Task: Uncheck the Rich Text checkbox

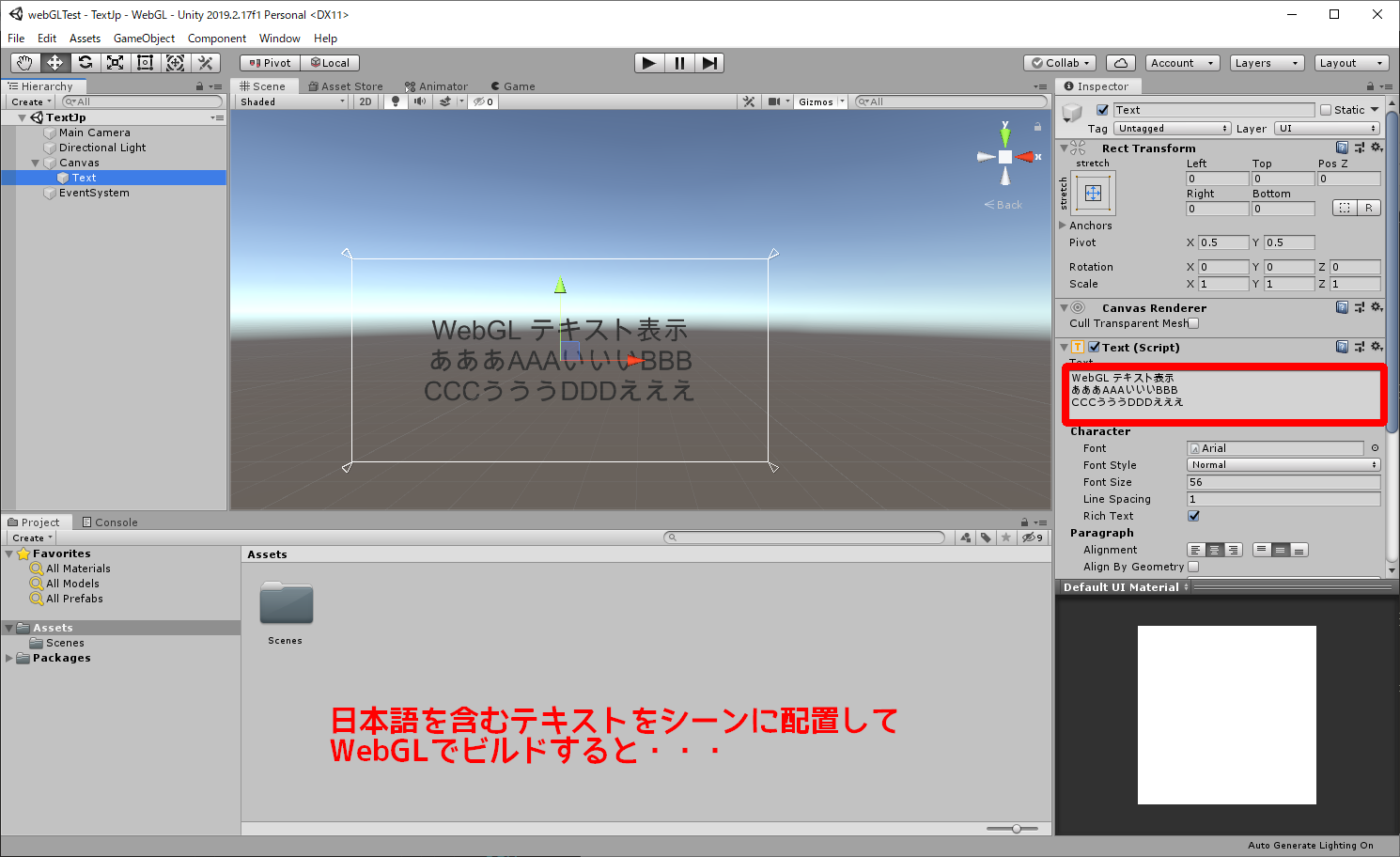Action: pyautogui.click(x=1193, y=516)
